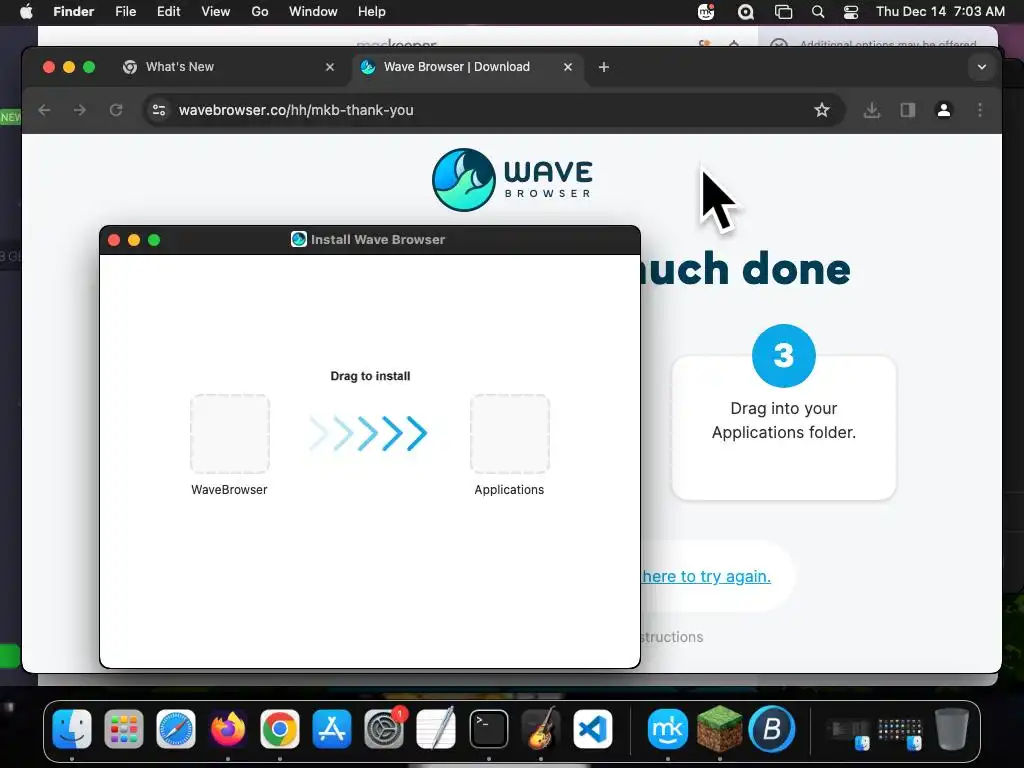Open MacKeeper app in the dock
Viewport: 1024px width, 768px height.
[x=667, y=729]
